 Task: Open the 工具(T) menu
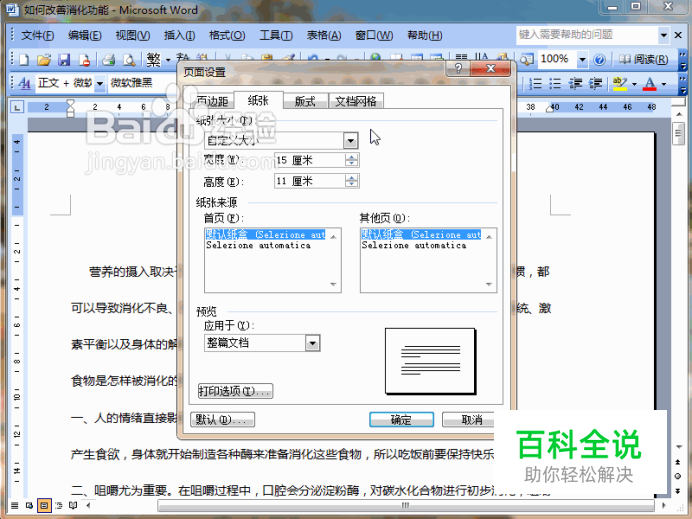pos(275,35)
